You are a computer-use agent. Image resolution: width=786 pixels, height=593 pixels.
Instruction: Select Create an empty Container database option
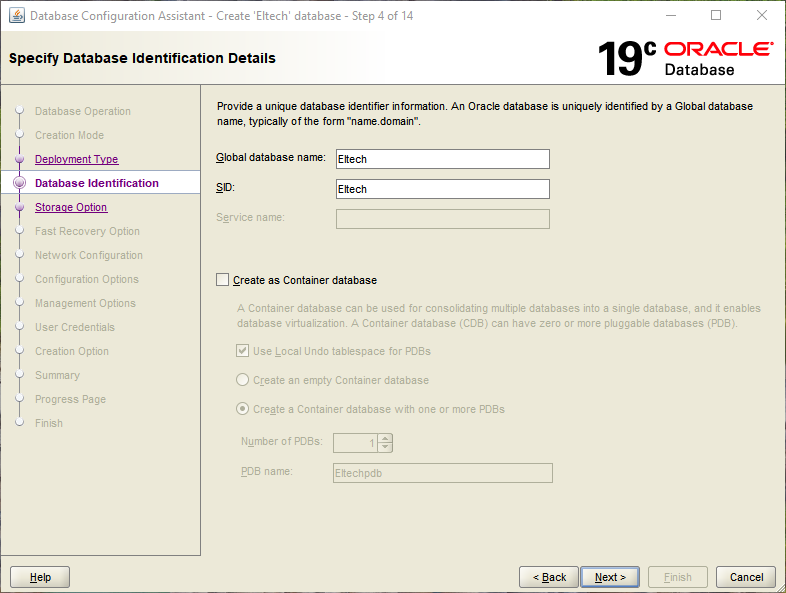(243, 380)
